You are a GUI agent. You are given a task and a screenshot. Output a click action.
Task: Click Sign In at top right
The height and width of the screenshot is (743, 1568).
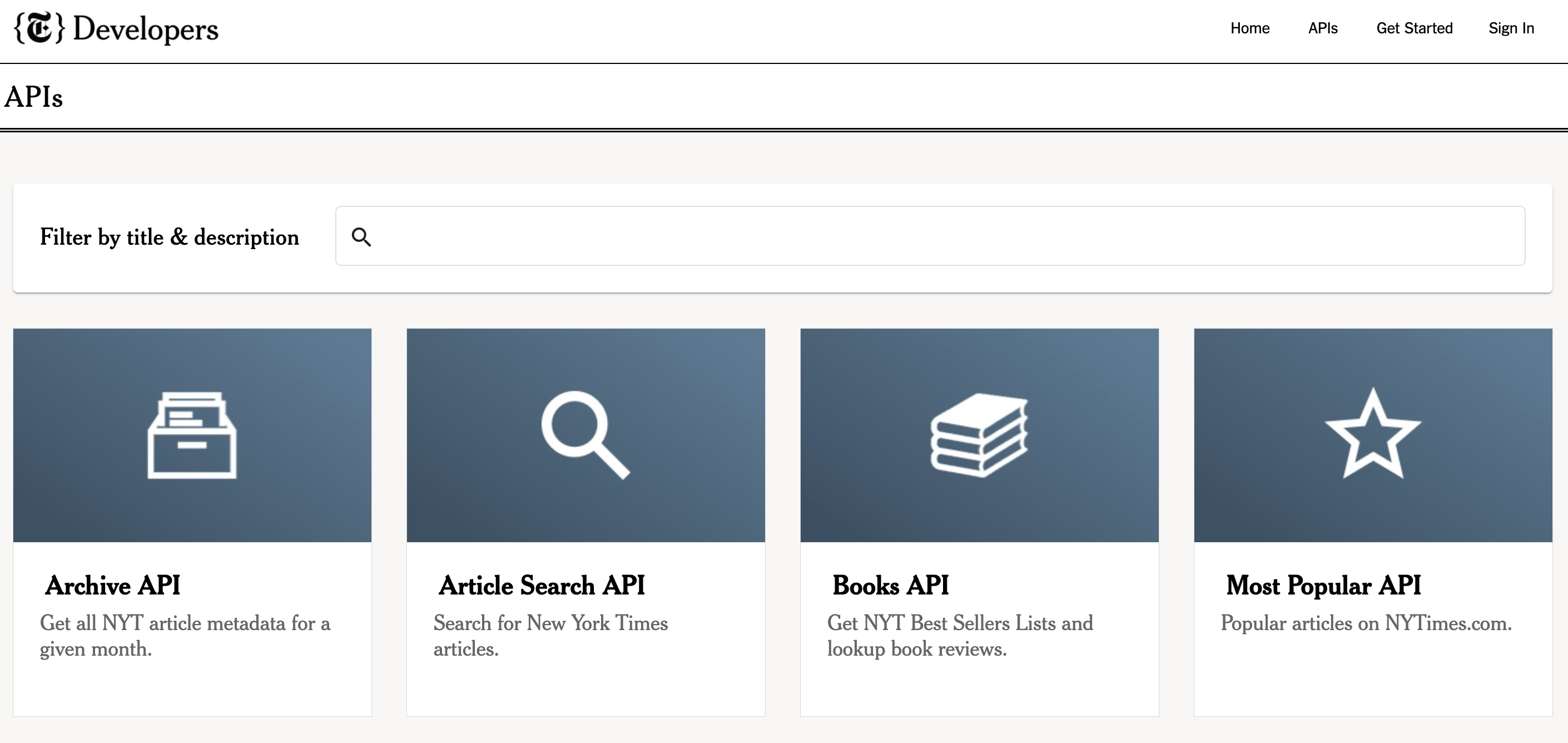pos(1511,28)
